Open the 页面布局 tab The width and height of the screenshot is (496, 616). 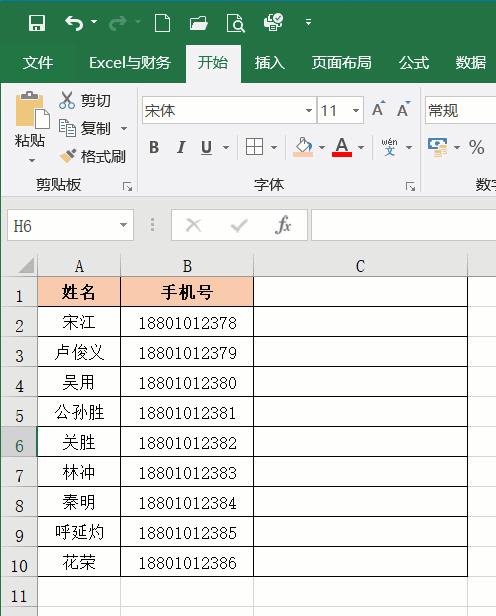click(x=342, y=63)
